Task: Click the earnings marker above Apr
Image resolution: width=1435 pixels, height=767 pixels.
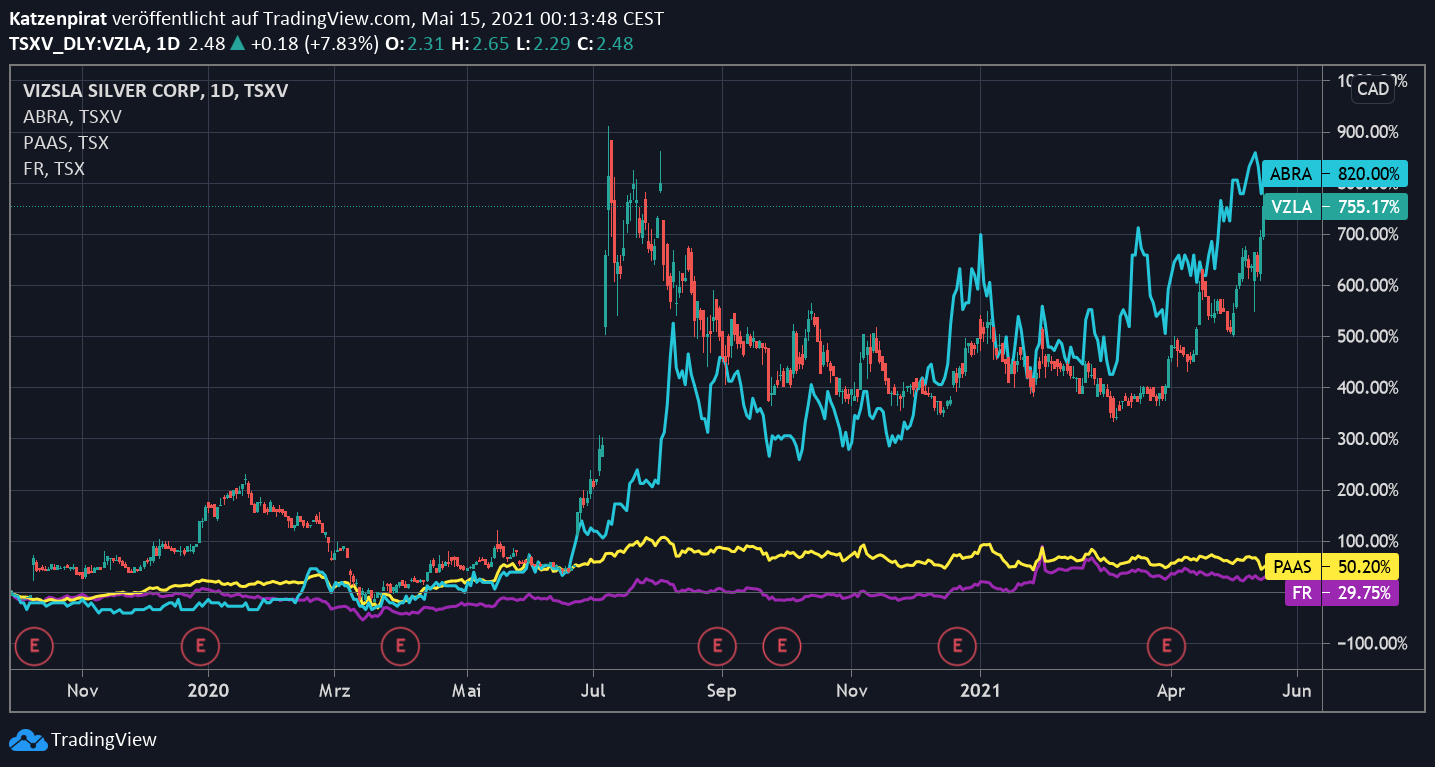Action: tap(1166, 645)
